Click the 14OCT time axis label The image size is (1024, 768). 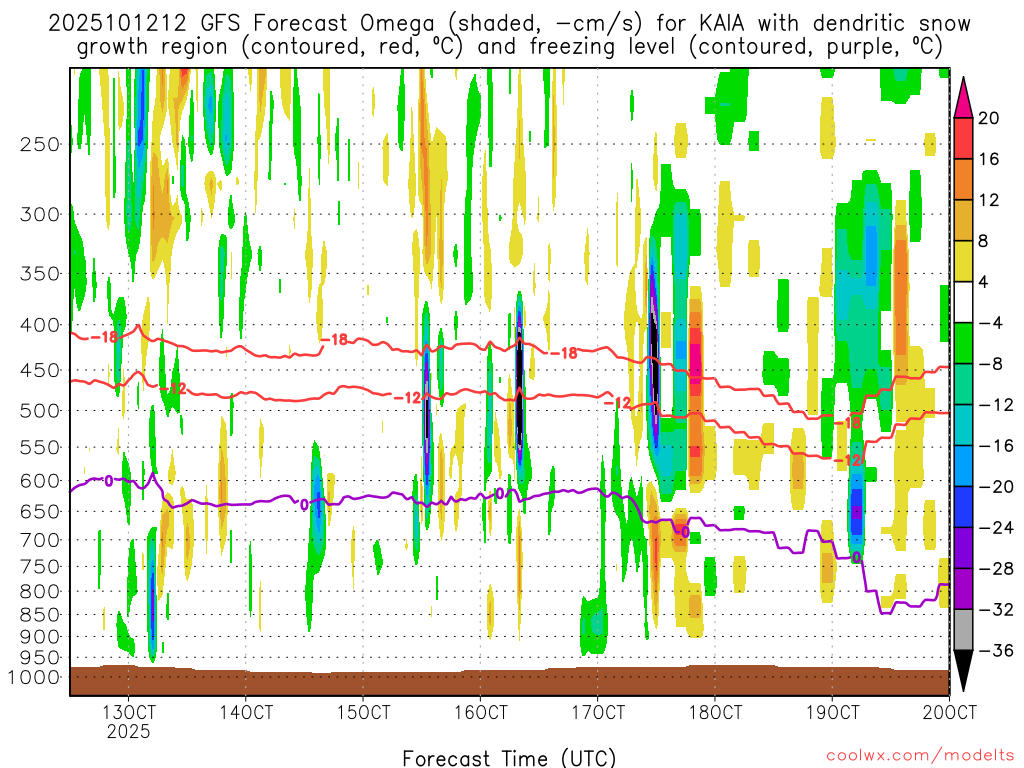pos(246,712)
